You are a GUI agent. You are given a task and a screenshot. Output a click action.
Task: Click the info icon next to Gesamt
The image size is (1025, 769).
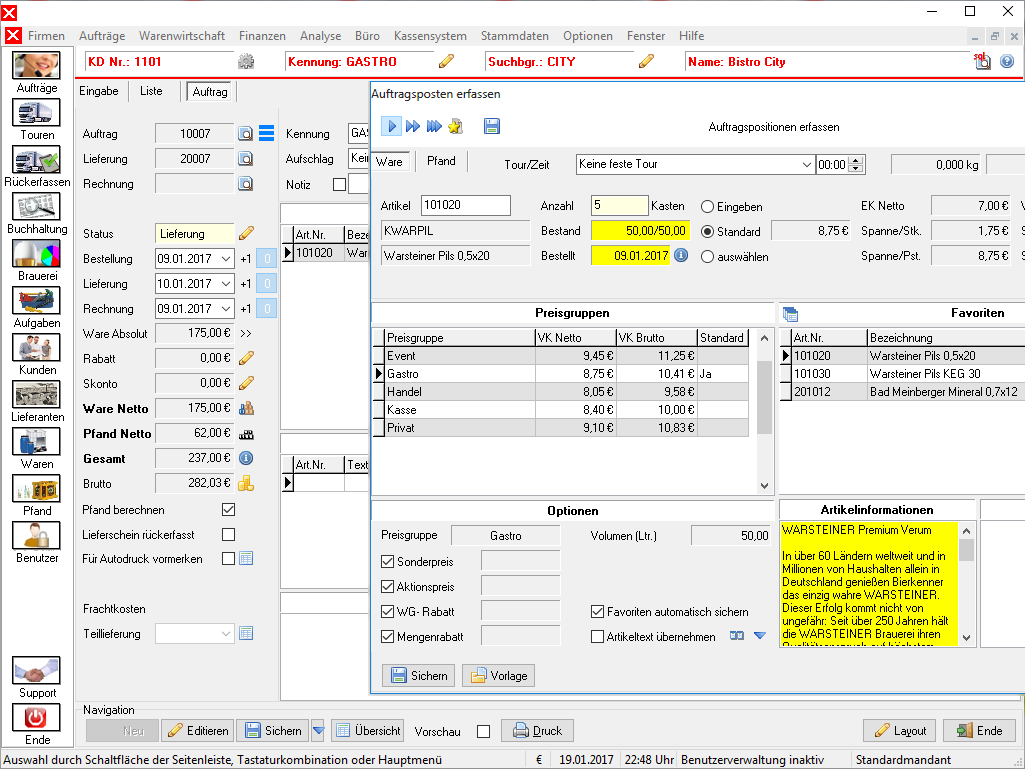246,458
